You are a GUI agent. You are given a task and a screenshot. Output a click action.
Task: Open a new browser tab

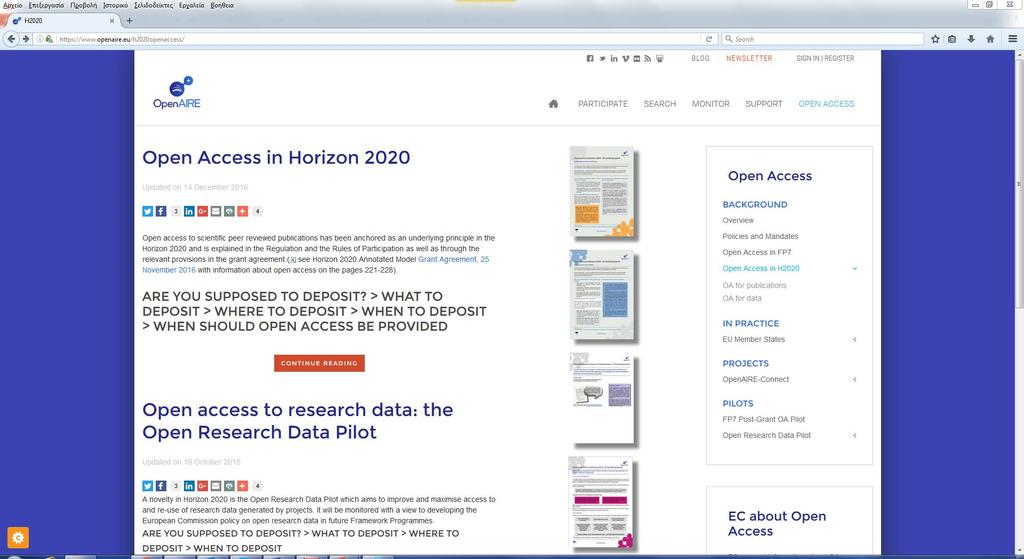pyautogui.click(x=129, y=21)
